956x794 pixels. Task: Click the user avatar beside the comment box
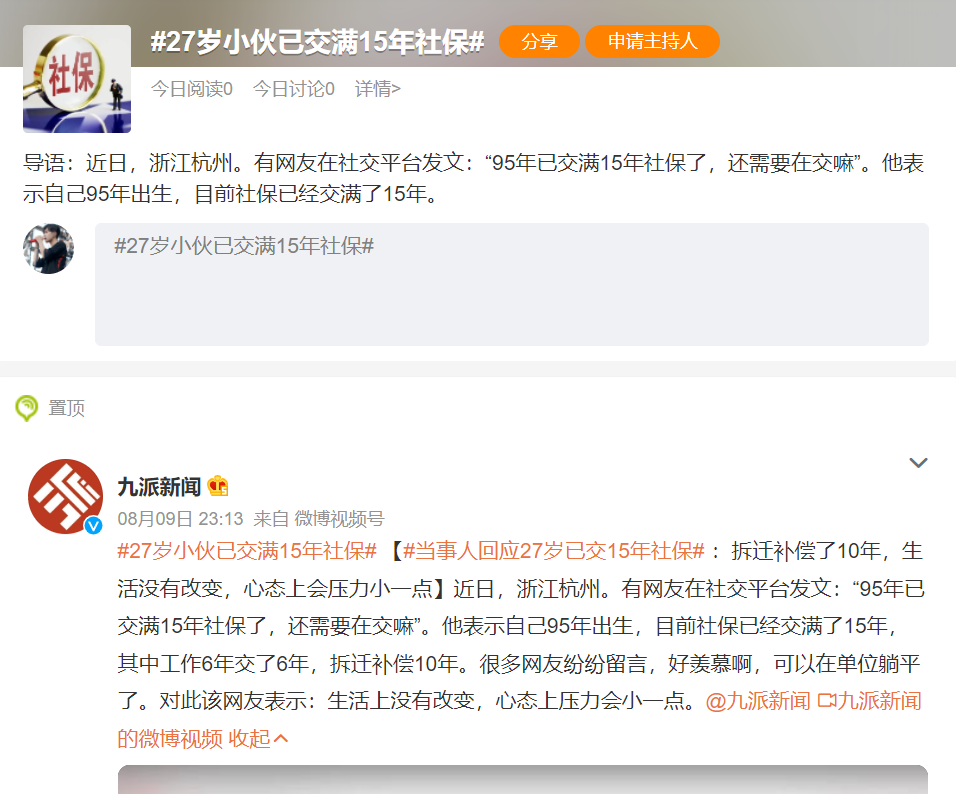click(48, 248)
